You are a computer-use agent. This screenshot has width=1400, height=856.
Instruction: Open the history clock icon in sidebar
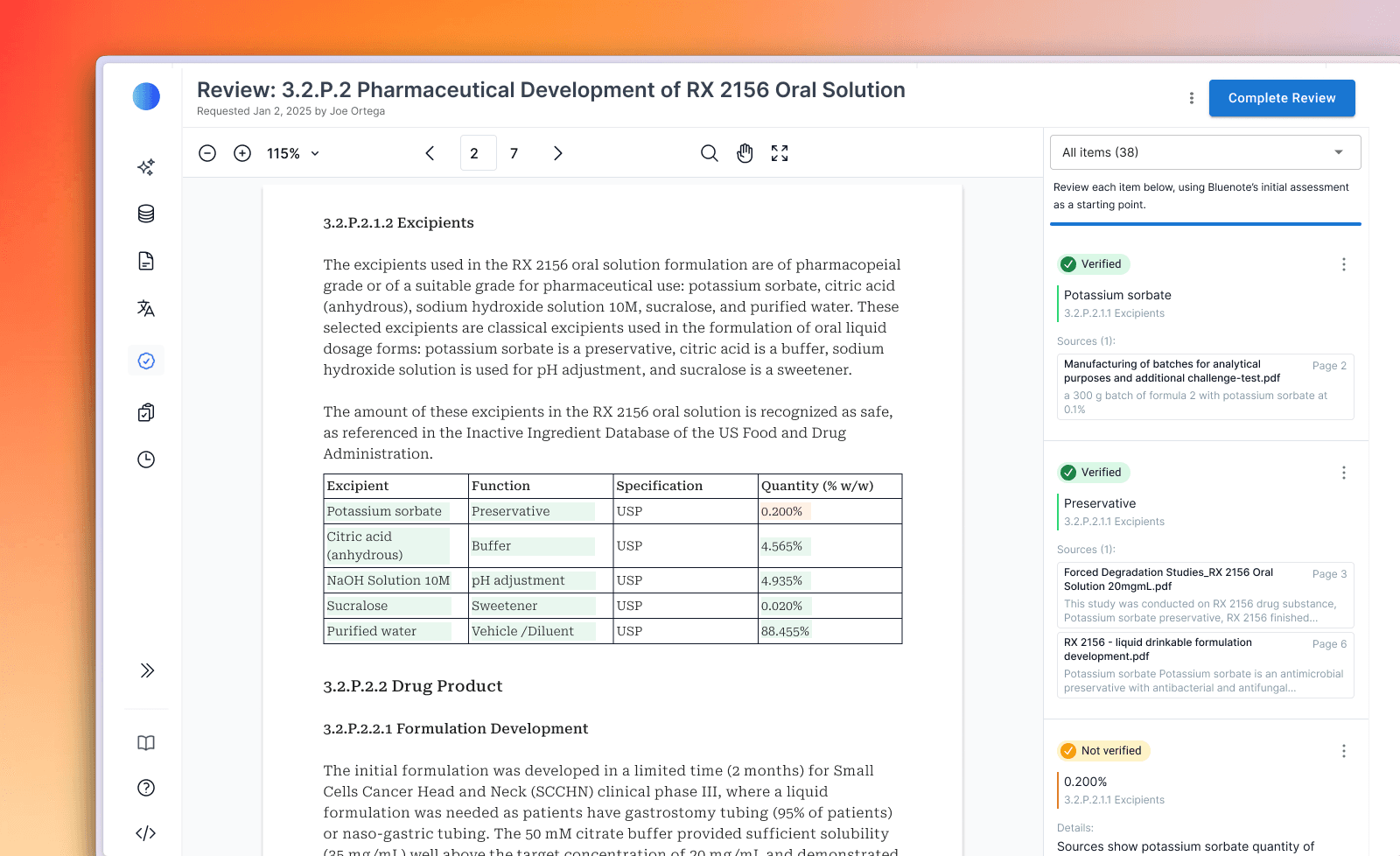[x=146, y=460]
